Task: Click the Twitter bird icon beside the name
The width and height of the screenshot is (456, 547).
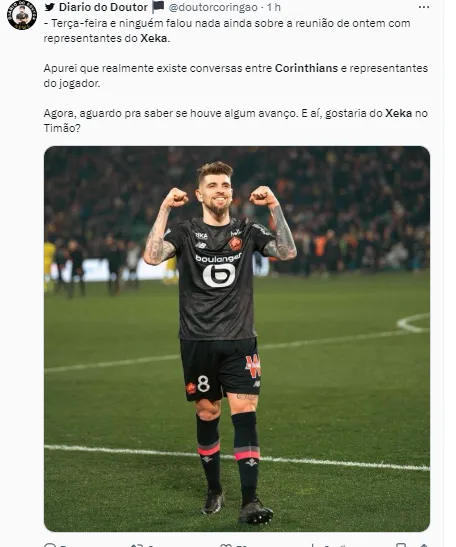Action: tap(50, 7)
